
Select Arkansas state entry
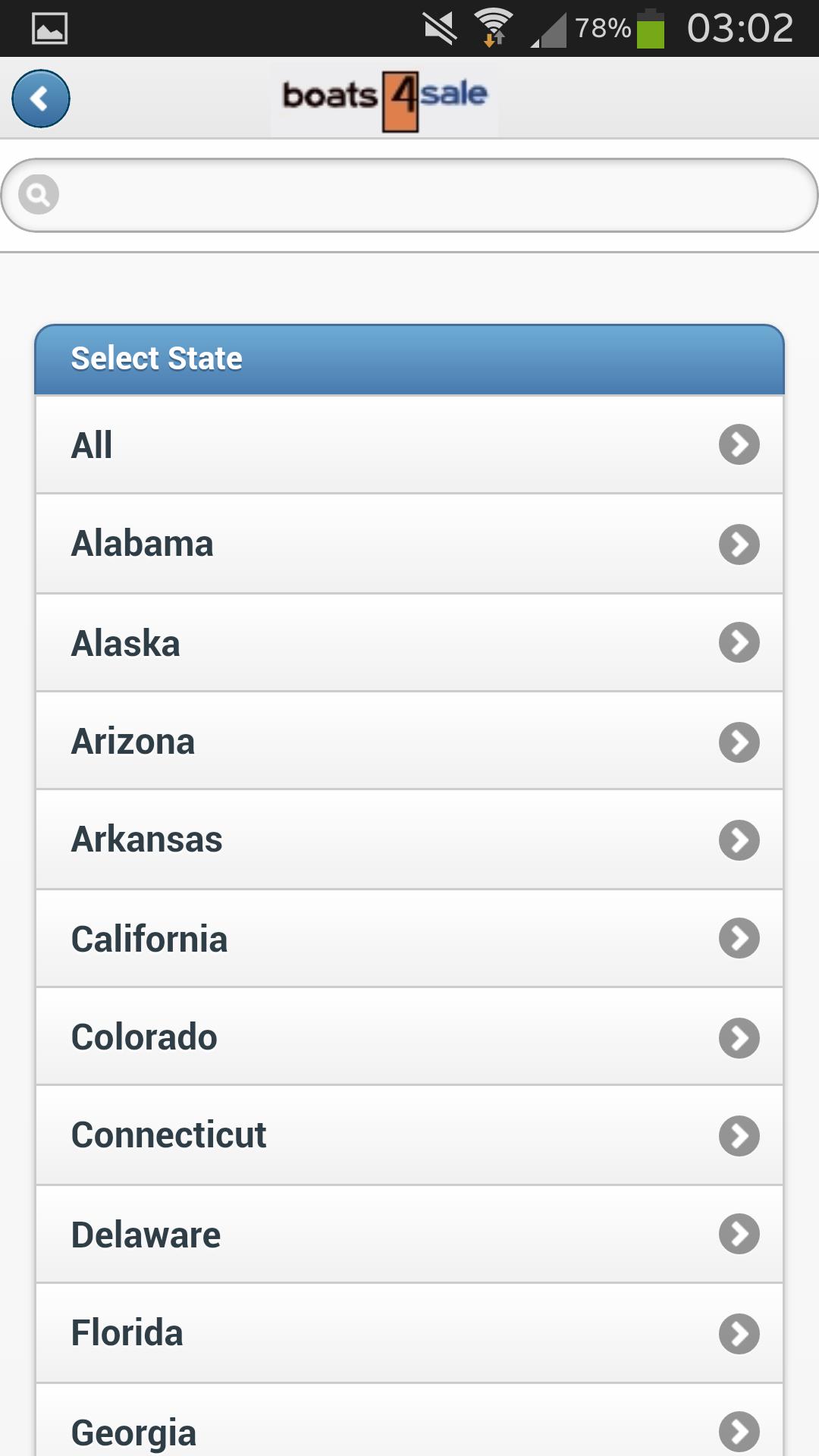409,839
